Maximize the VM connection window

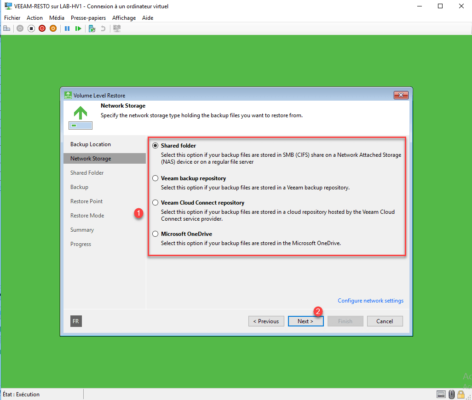[x=440, y=6]
